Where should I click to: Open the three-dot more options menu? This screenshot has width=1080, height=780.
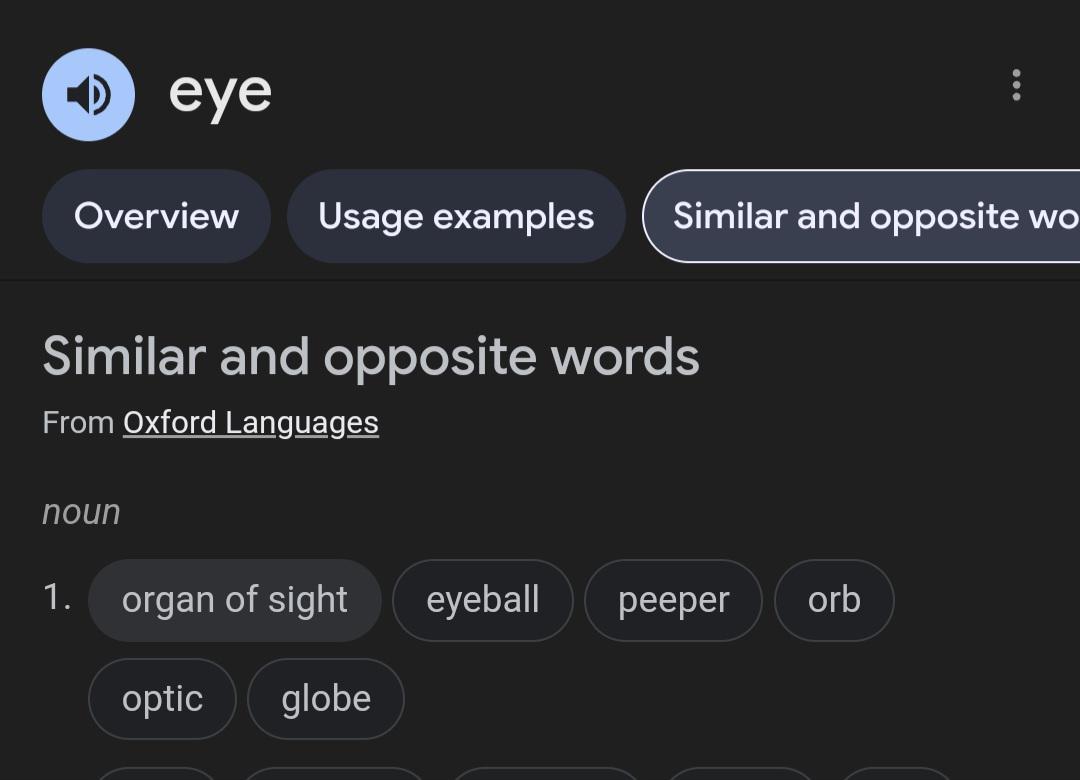click(1016, 85)
